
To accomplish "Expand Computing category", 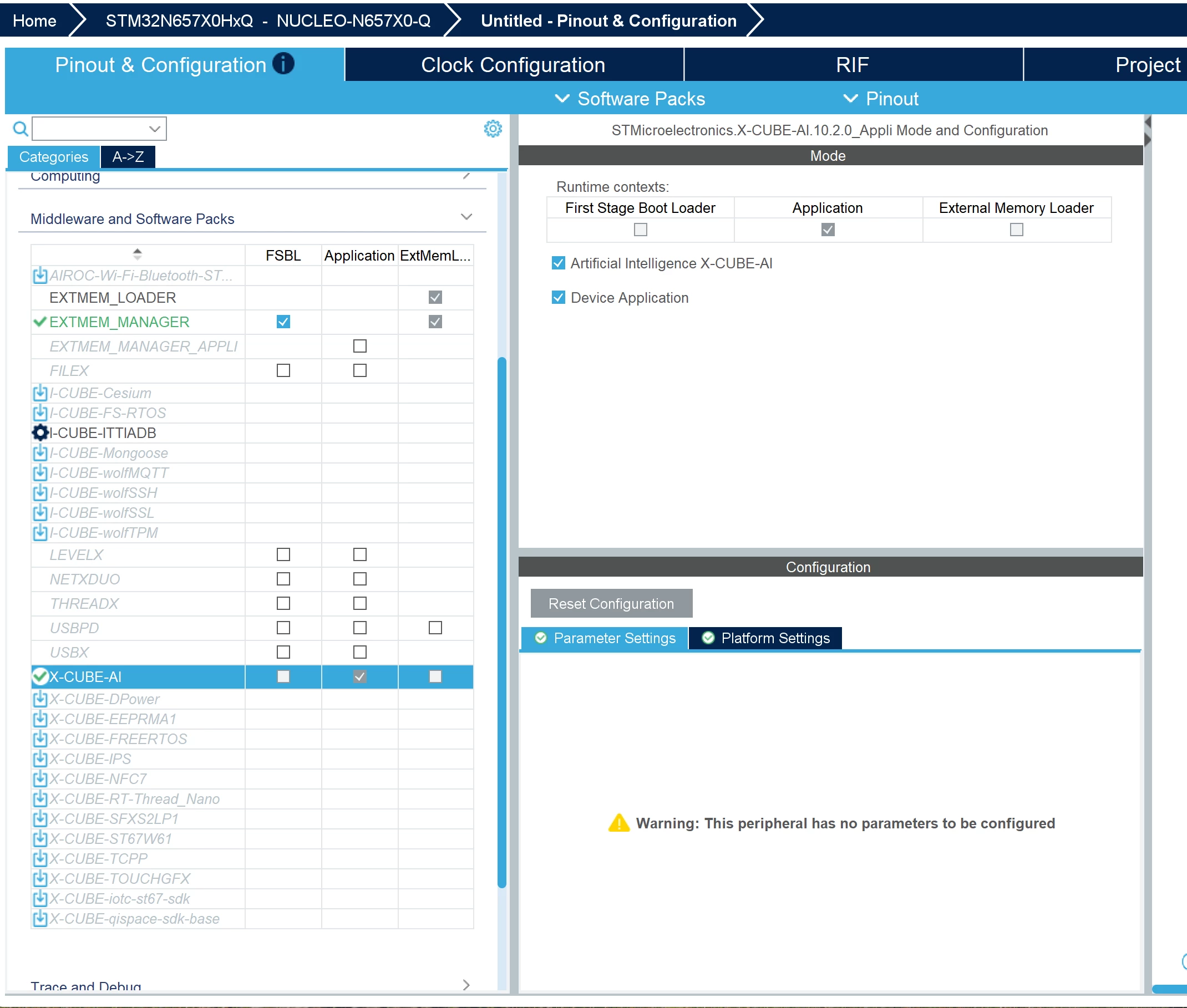I will (466, 175).
